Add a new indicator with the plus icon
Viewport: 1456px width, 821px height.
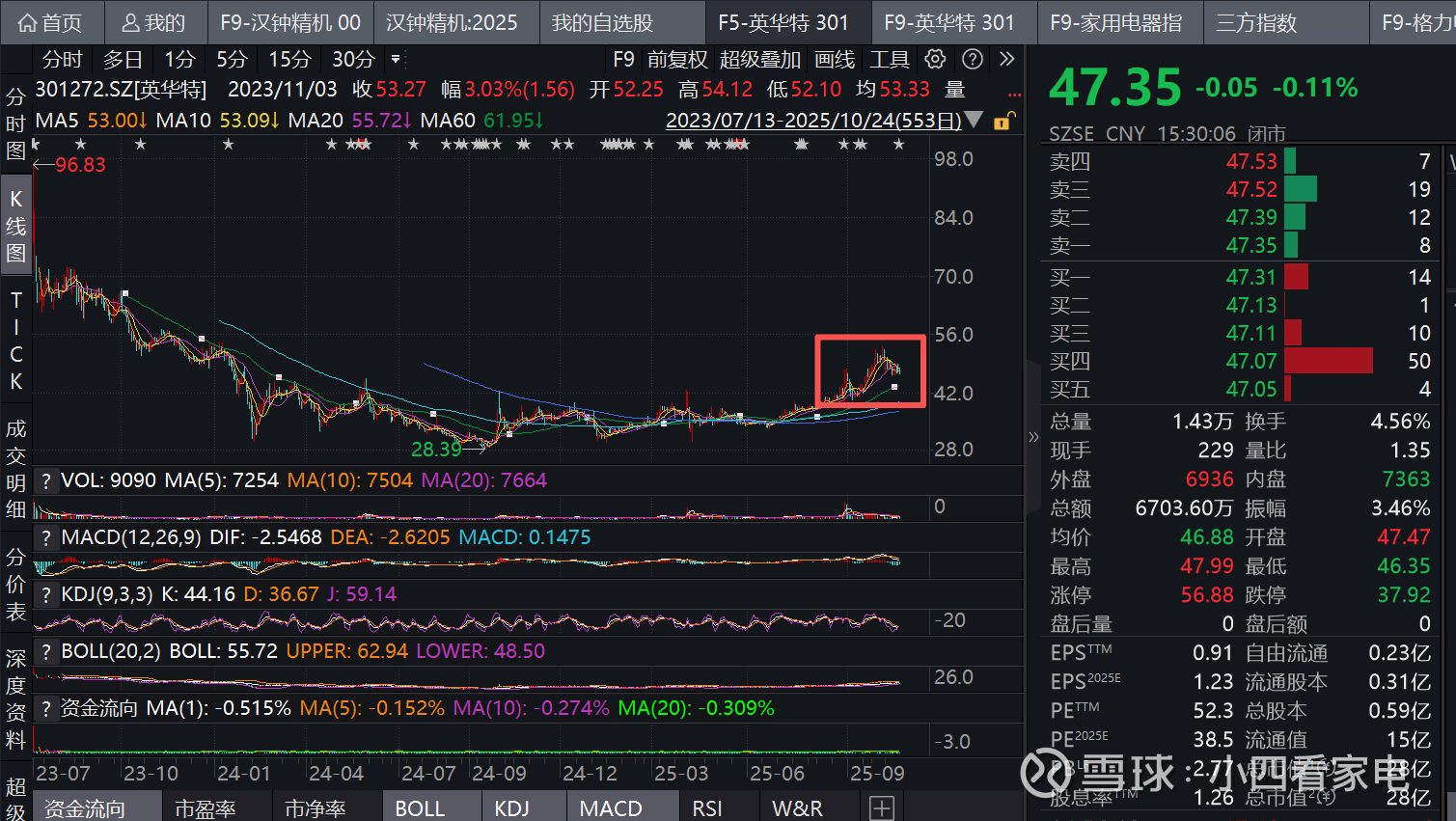[x=882, y=807]
